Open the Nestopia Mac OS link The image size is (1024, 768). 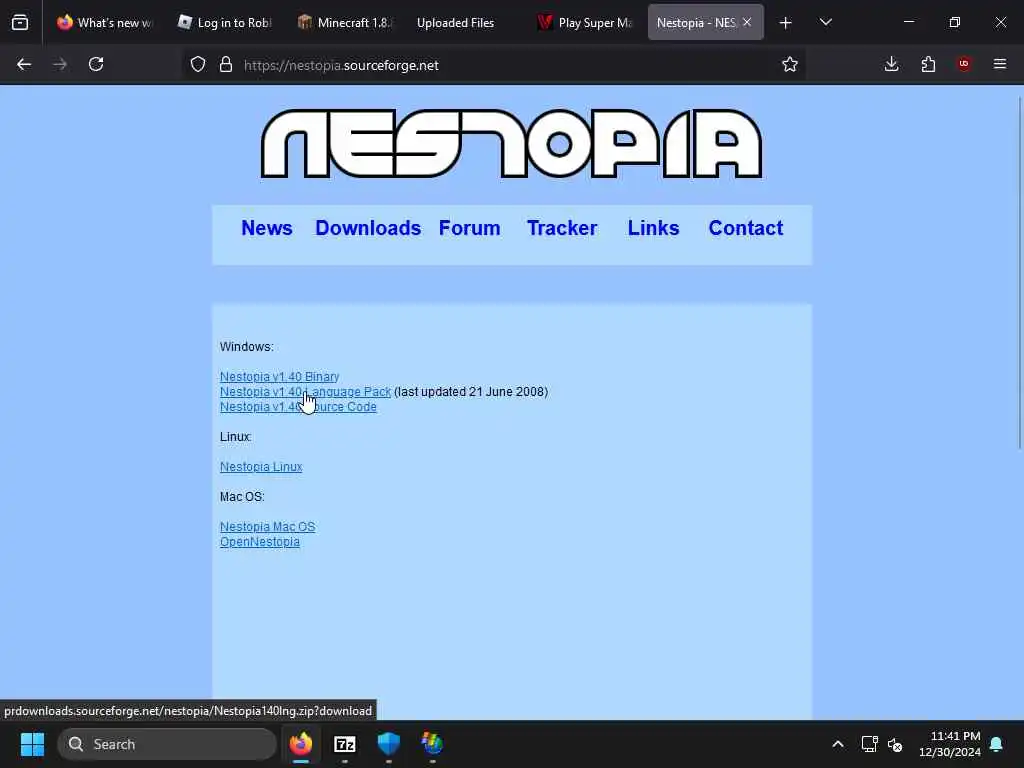(267, 527)
